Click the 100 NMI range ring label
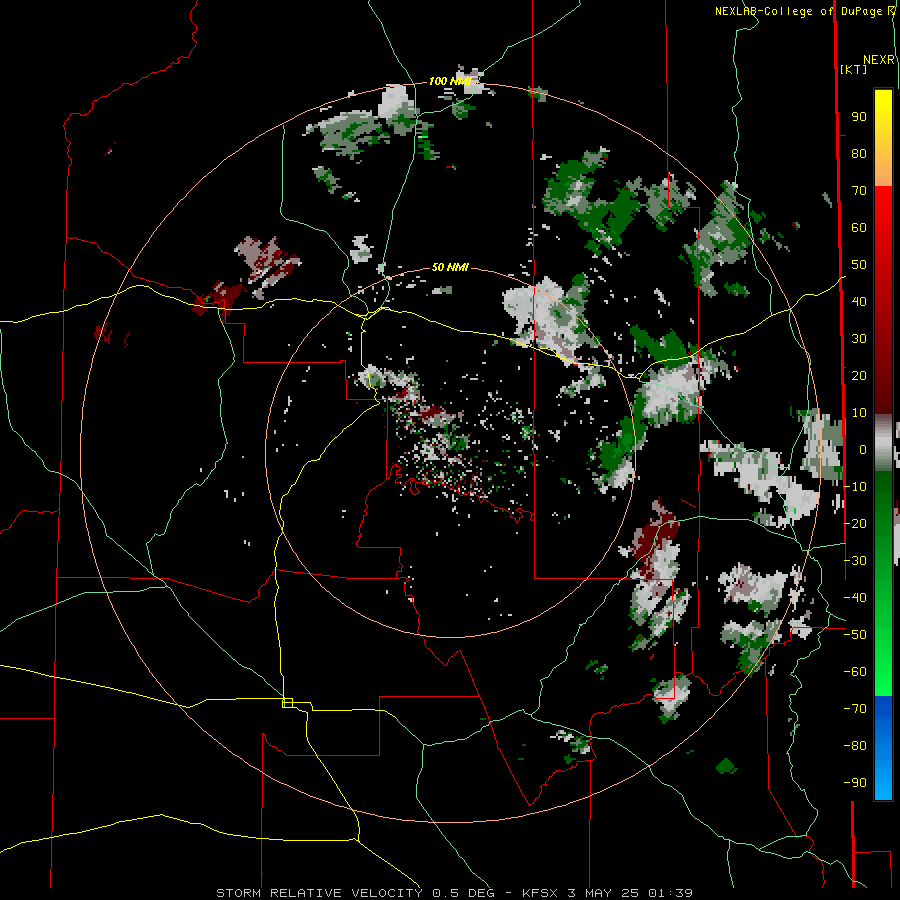This screenshot has height=900, width=900. tap(449, 81)
